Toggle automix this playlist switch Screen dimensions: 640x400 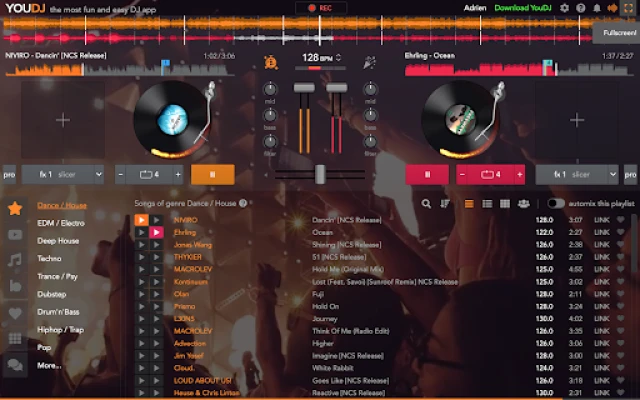coord(556,203)
